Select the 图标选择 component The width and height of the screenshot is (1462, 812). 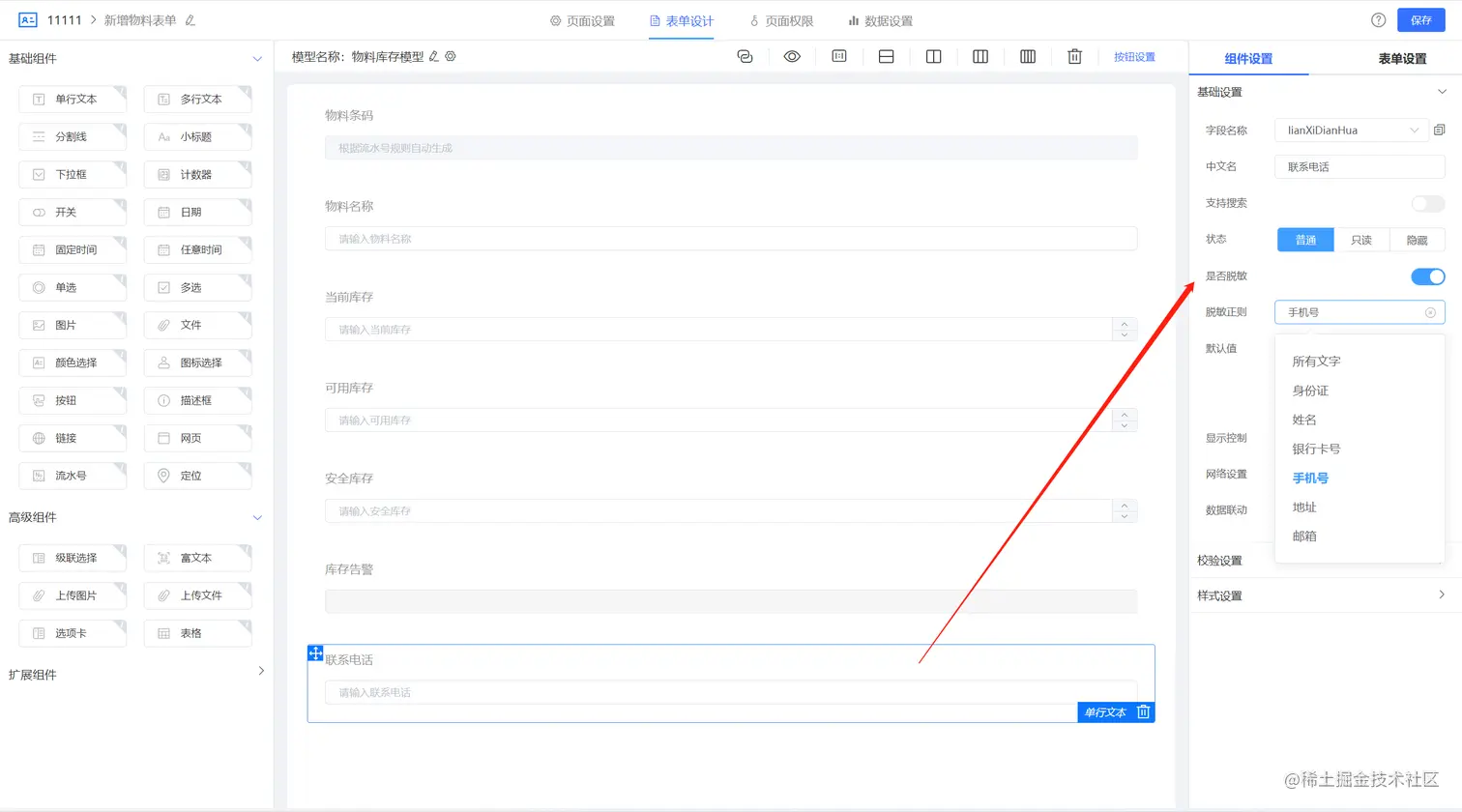point(198,363)
